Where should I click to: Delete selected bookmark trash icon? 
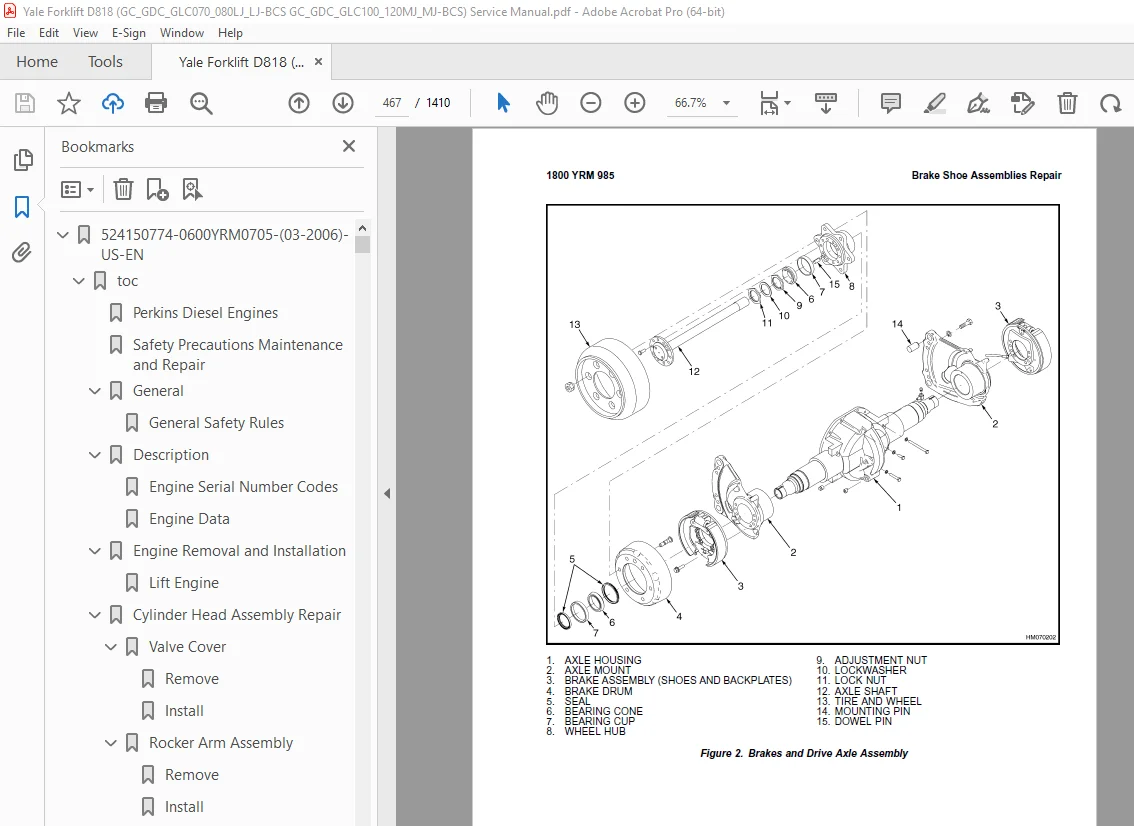(x=123, y=190)
